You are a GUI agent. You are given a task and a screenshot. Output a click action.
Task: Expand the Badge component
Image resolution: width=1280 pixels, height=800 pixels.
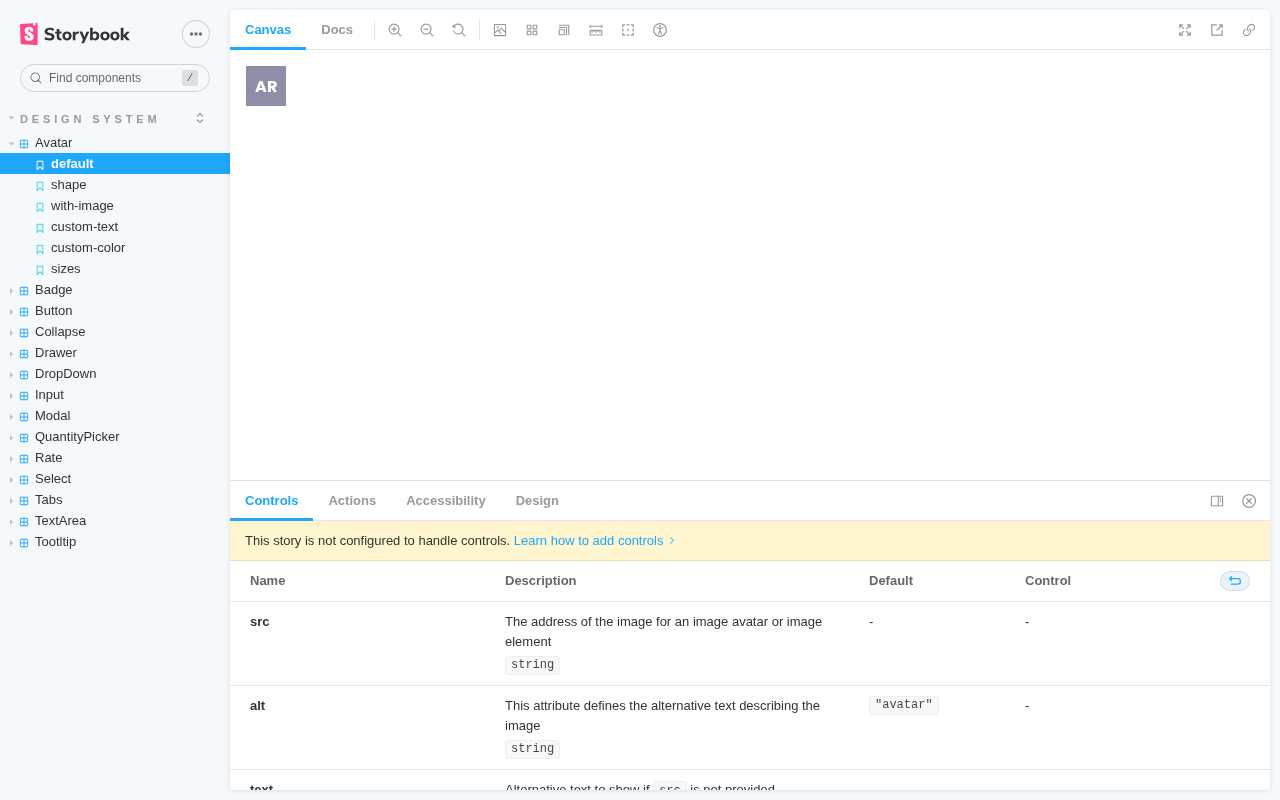point(53,290)
